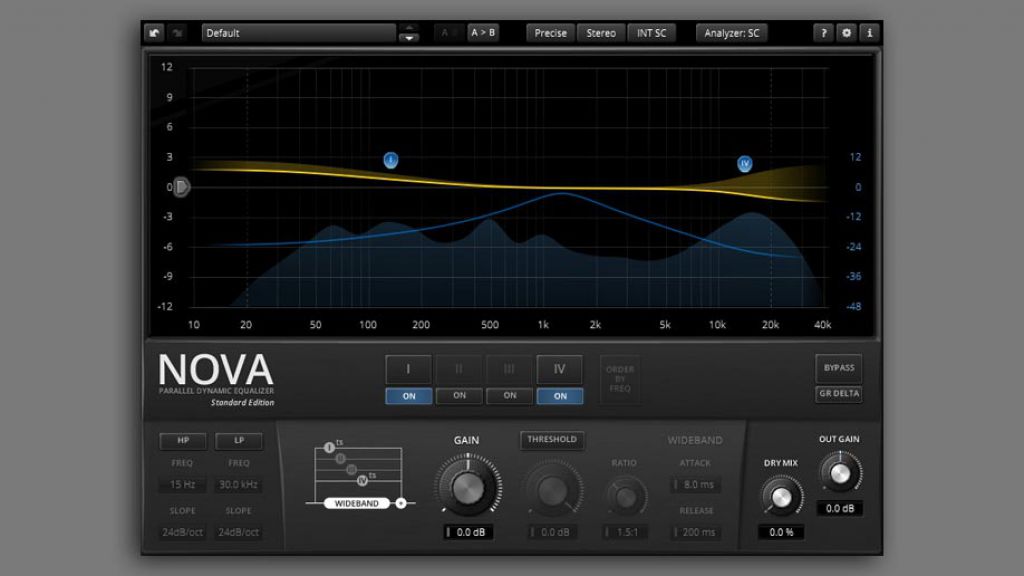Click the undo arrow icon
The image size is (1024, 576).
[x=154, y=33]
